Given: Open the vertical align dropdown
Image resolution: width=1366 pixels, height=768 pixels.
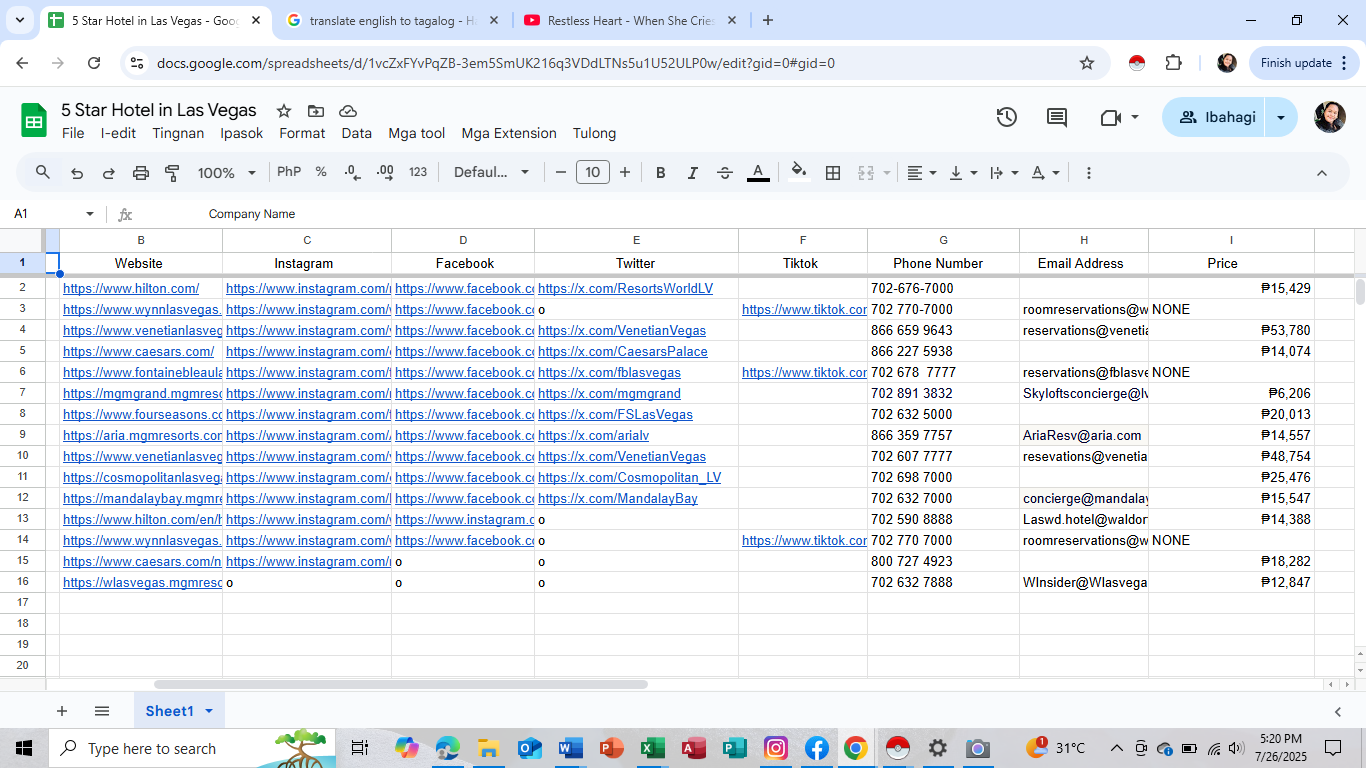Looking at the screenshot, I should 963,173.
